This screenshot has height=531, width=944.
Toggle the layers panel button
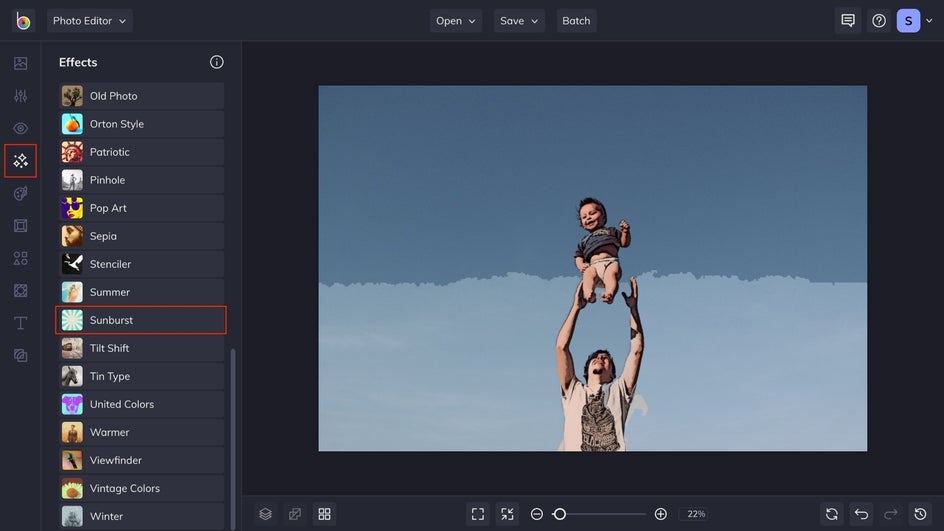coord(265,514)
